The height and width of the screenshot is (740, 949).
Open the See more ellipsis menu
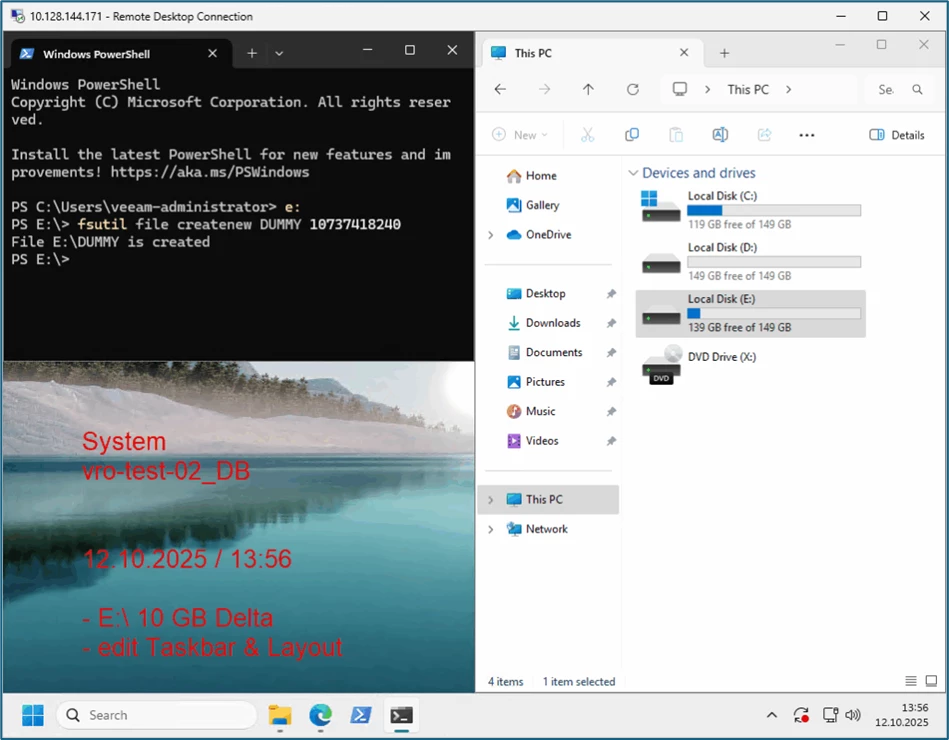(x=807, y=135)
